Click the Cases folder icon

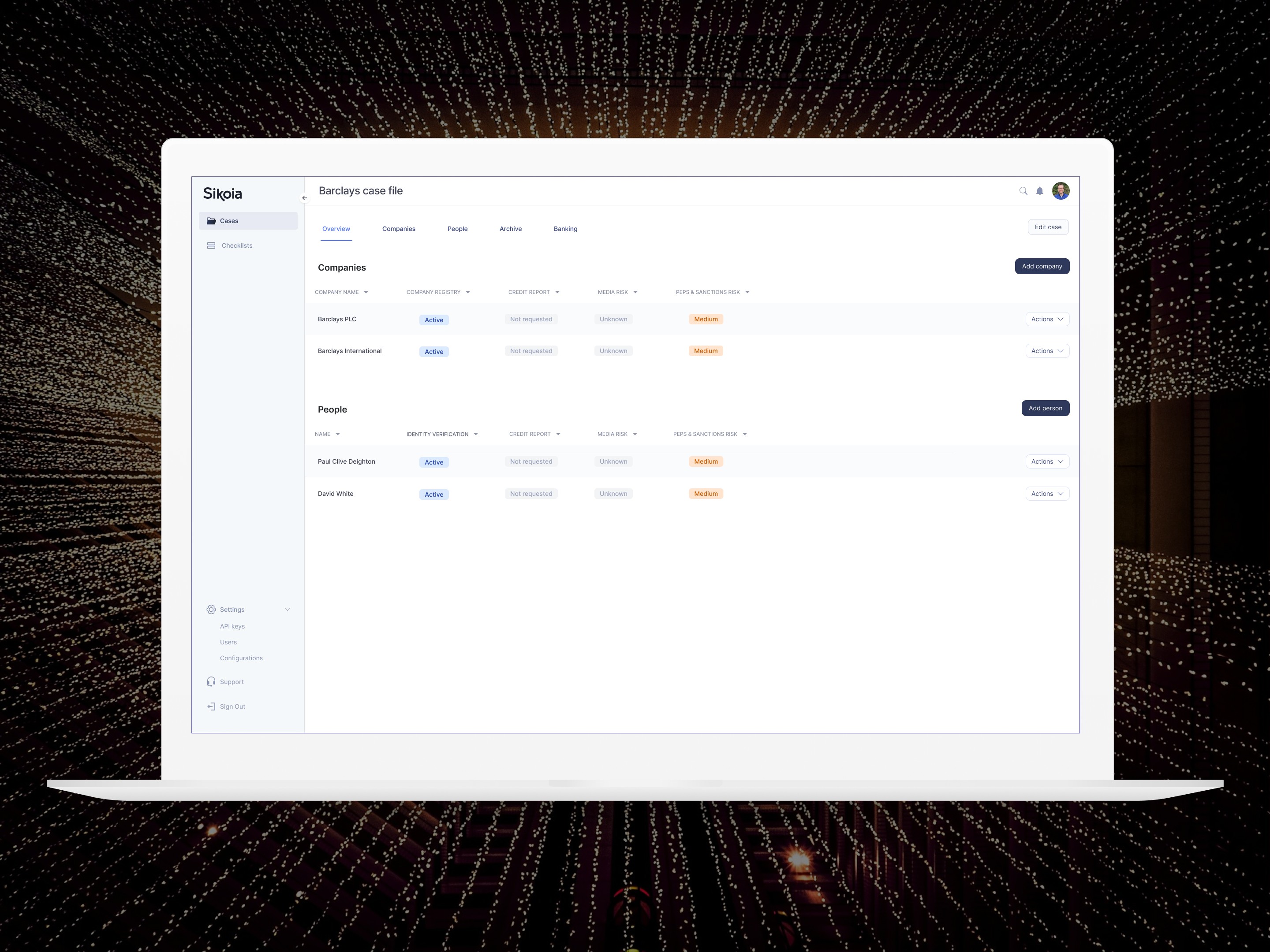pyautogui.click(x=211, y=221)
